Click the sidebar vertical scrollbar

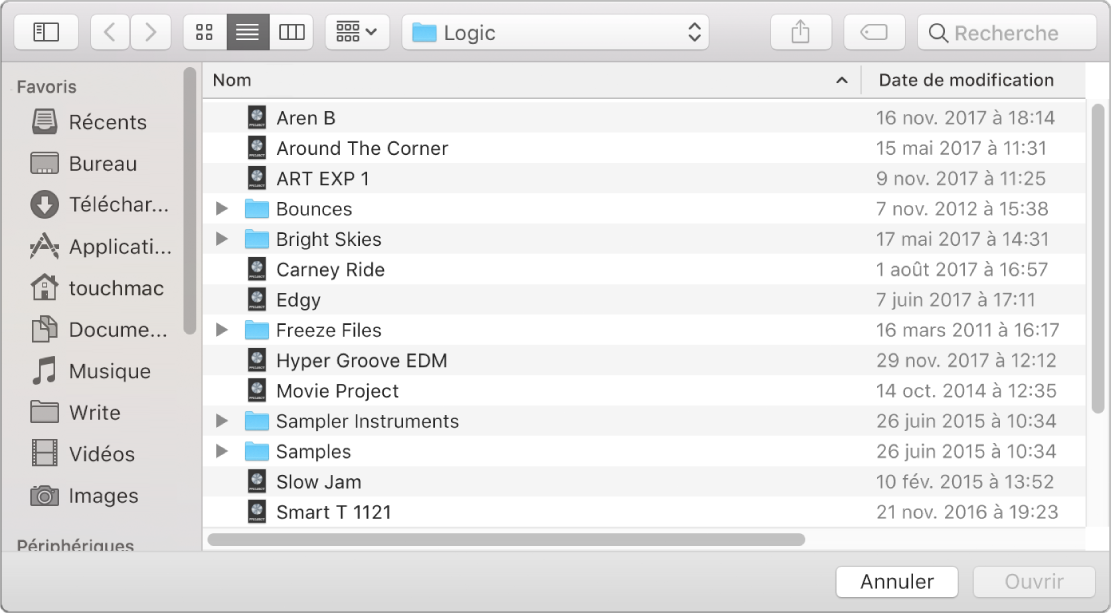pyautogui.click(x=189, y=201)
